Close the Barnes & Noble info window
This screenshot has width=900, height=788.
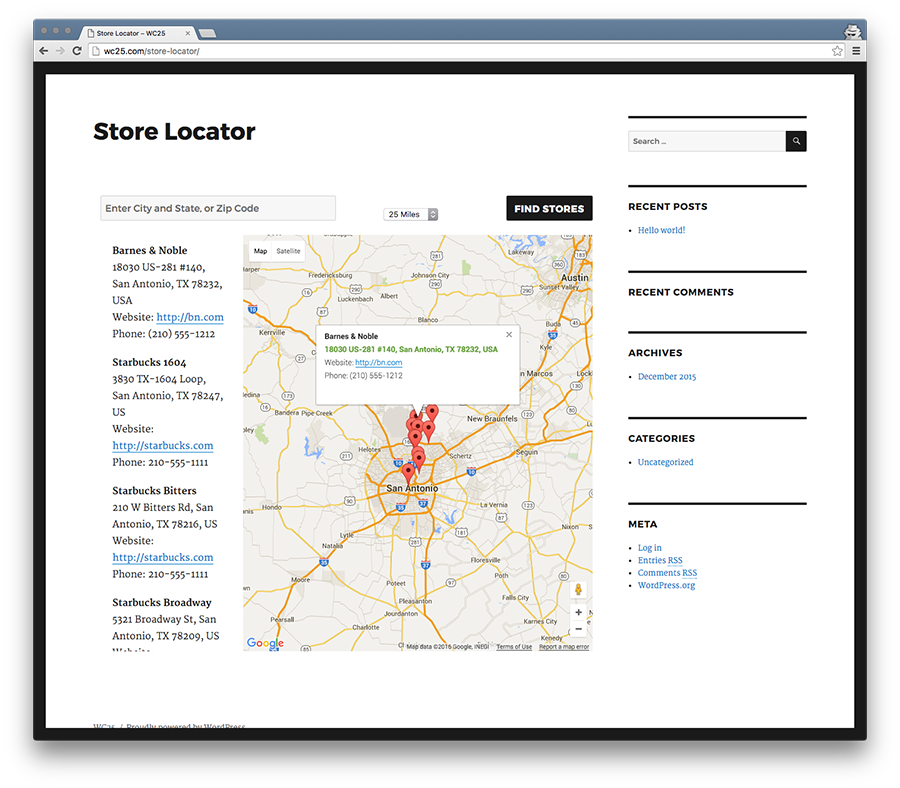pyautogui.click(x=509, y=335)
